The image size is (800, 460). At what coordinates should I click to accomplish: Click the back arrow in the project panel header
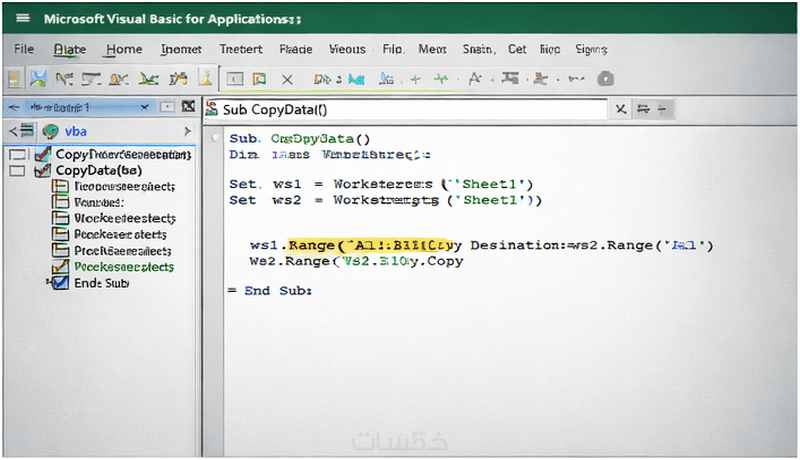click(14, 107)
